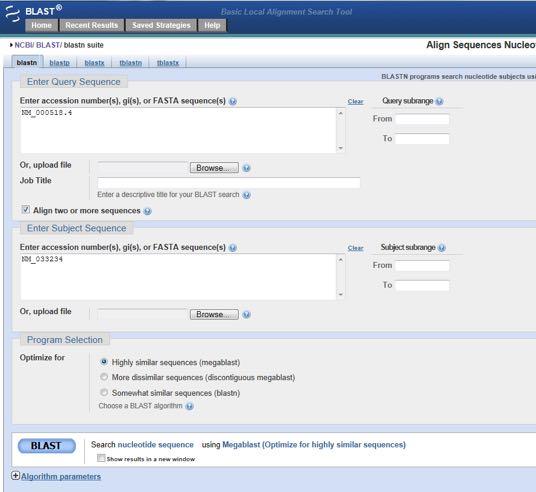
Task: Open Query subrange help icon
Action: [x=440, y=101]
